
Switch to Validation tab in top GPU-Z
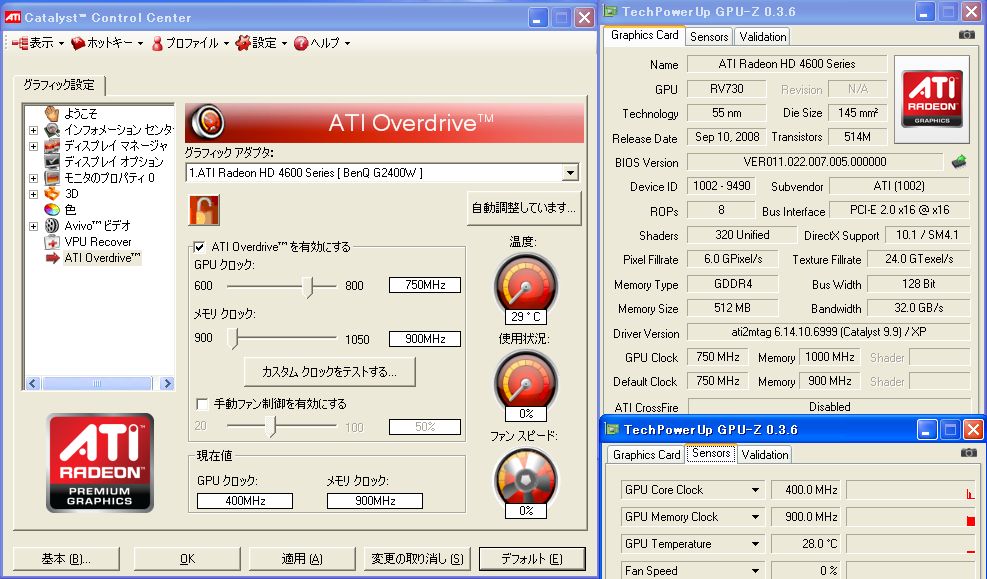[763, 37]
